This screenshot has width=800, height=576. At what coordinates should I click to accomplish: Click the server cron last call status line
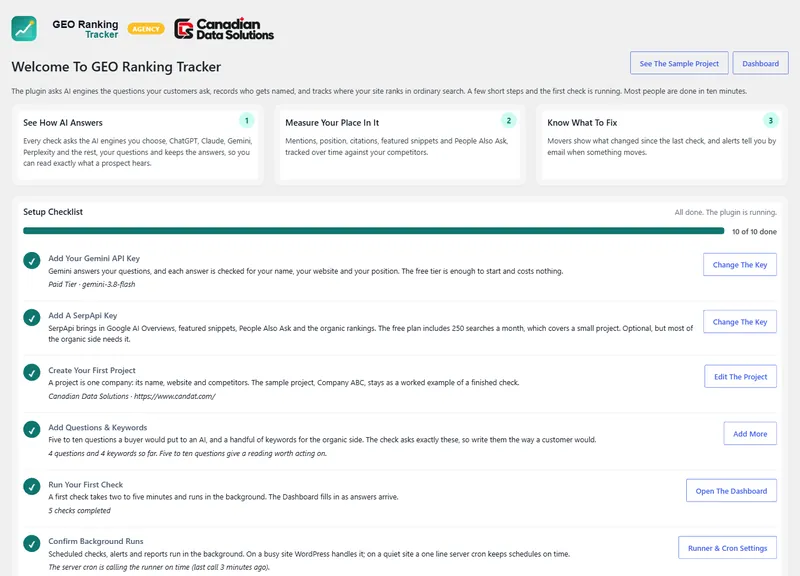pyautogui.click(x=159, y=567)
